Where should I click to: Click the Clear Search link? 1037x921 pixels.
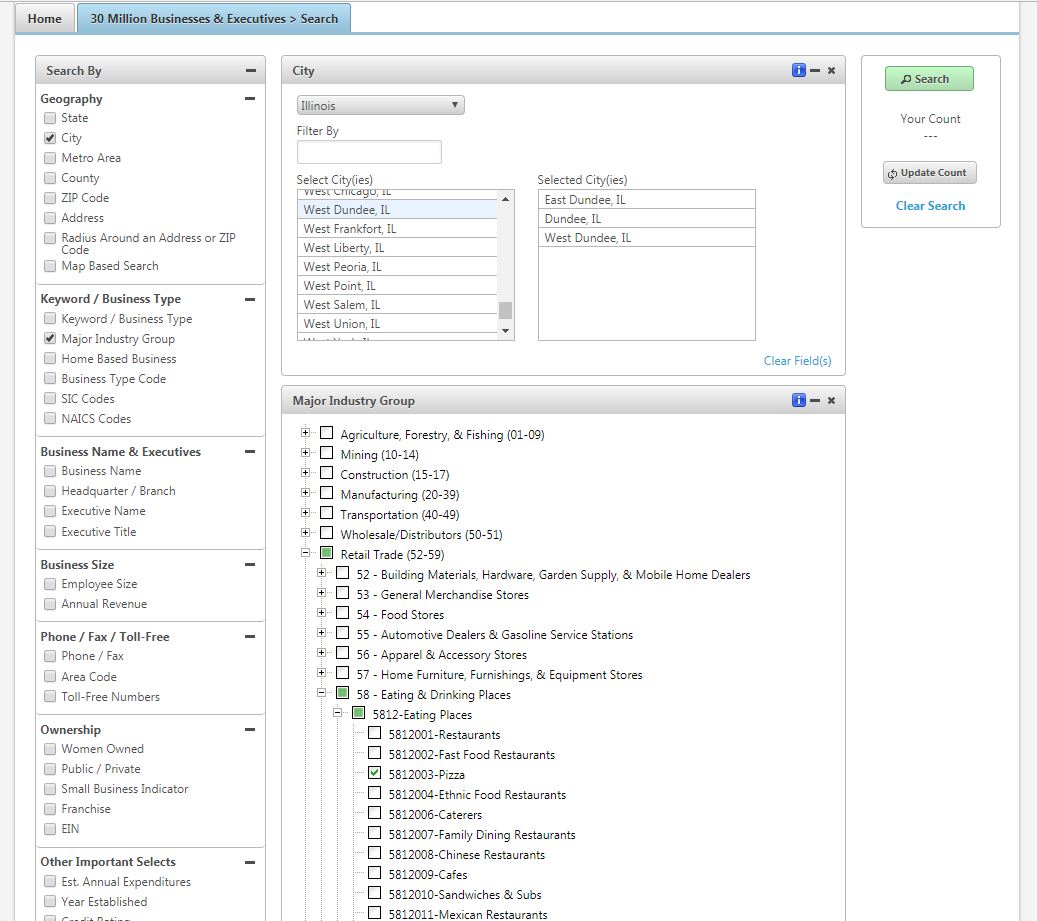point(930,206)
